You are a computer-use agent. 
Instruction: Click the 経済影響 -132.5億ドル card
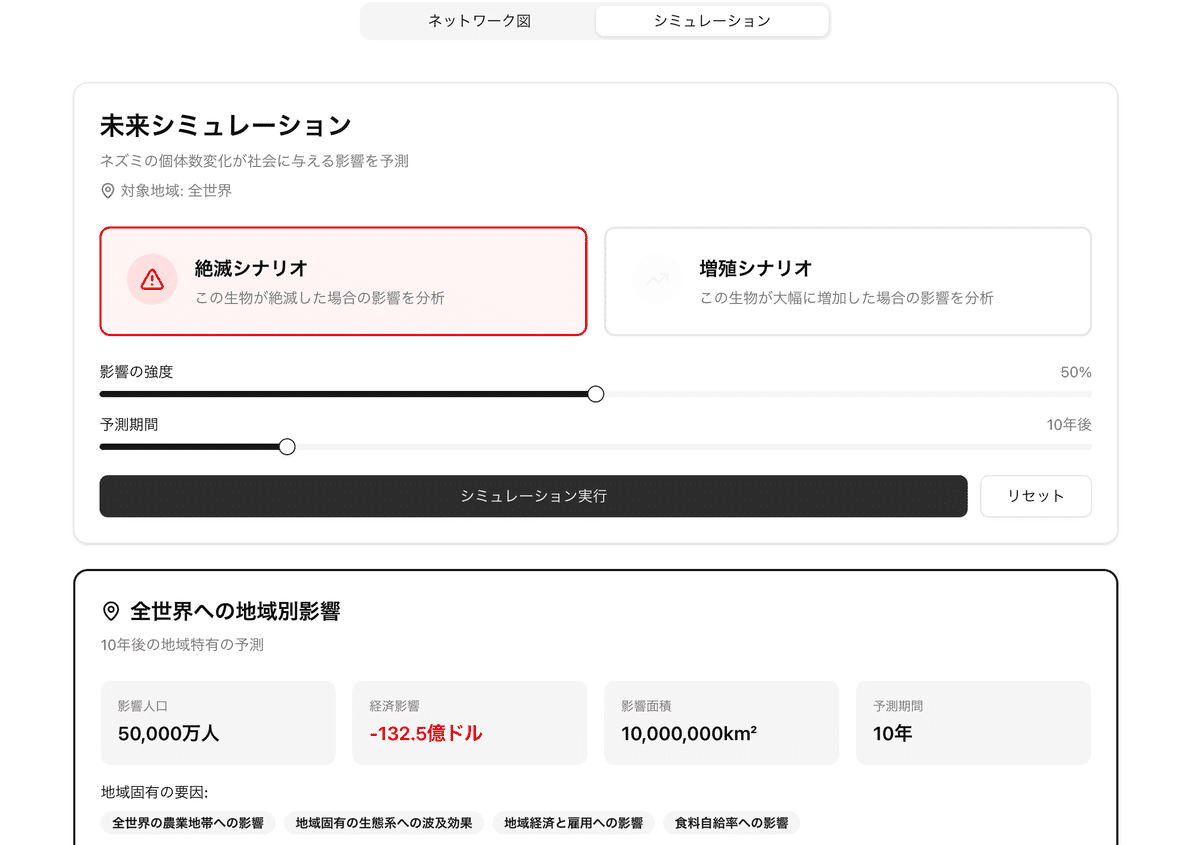pos(470,723)
